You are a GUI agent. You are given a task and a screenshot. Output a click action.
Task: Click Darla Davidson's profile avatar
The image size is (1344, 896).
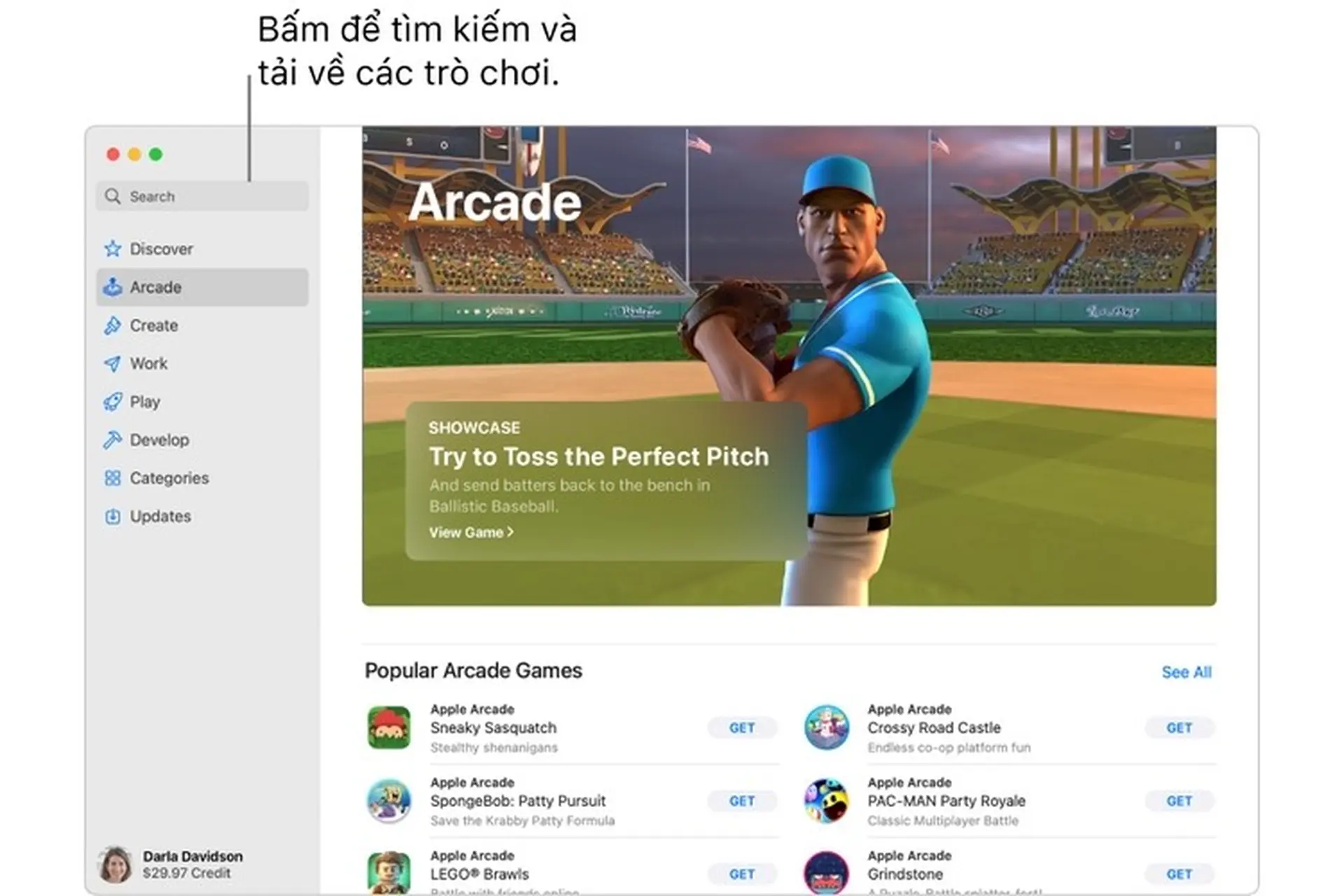tap(115, 864)
